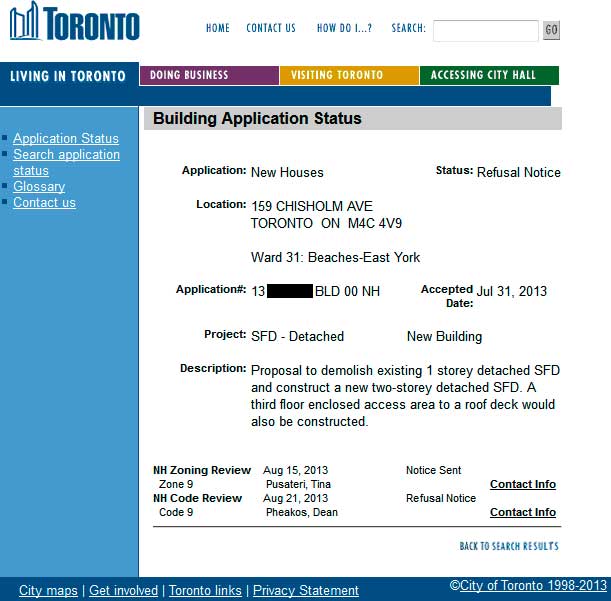
Task: Click the Zone 9 label
Action: (176, 484)
